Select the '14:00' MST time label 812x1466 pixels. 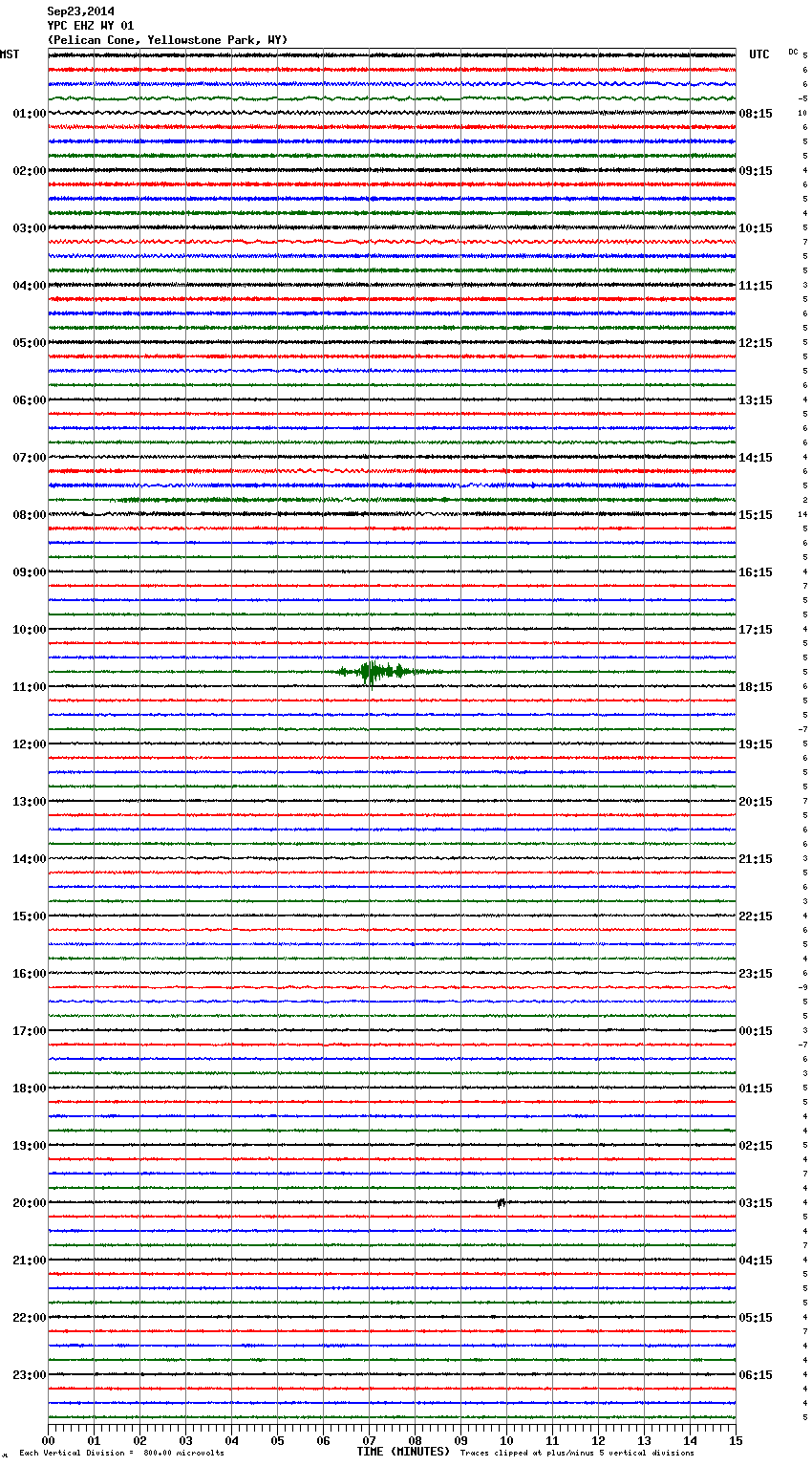point(30,859)
